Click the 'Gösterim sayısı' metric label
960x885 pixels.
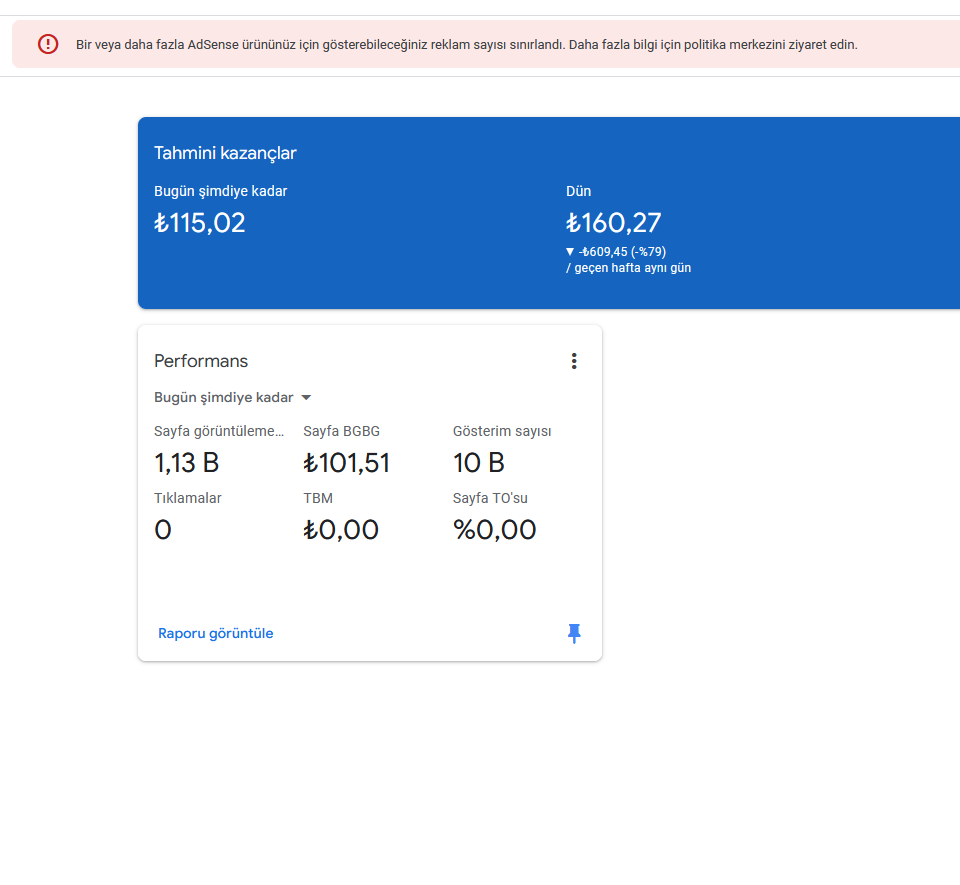click(502, 431)
